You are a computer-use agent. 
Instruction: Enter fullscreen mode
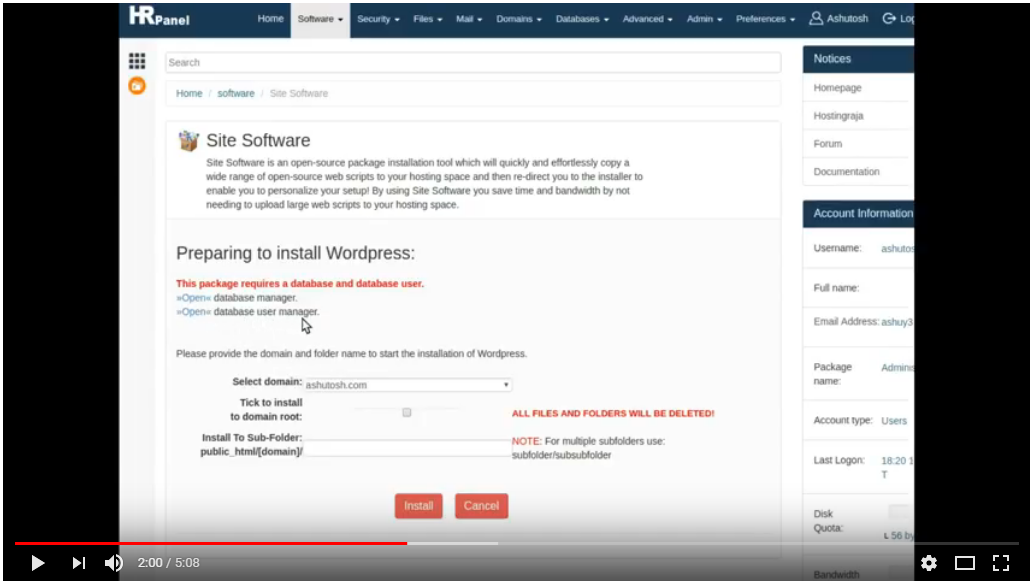pos(1001,563)
